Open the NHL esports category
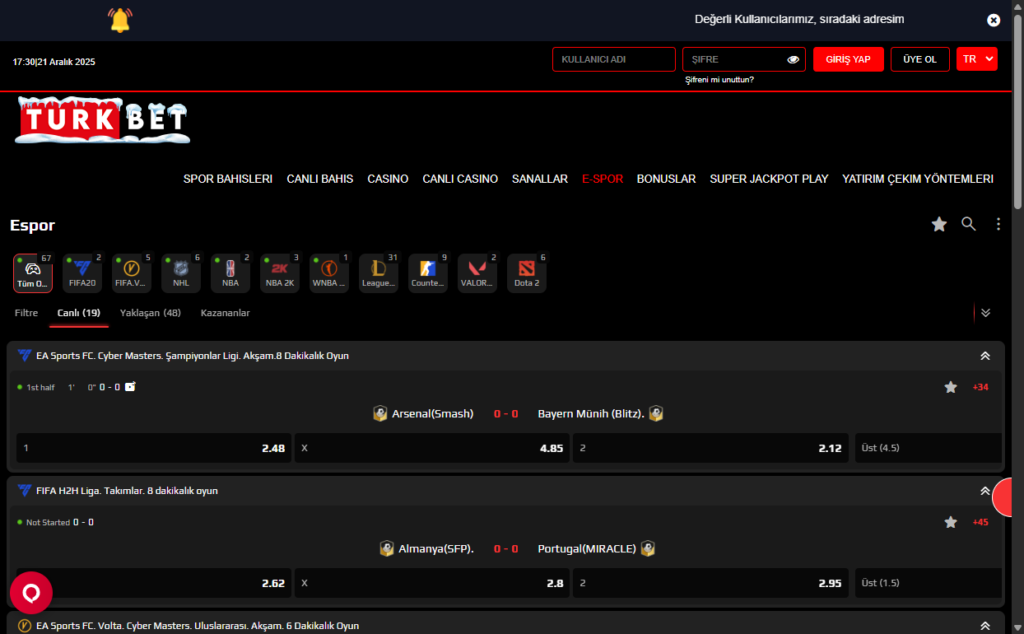1024x634 pixels. pos(180,272)
